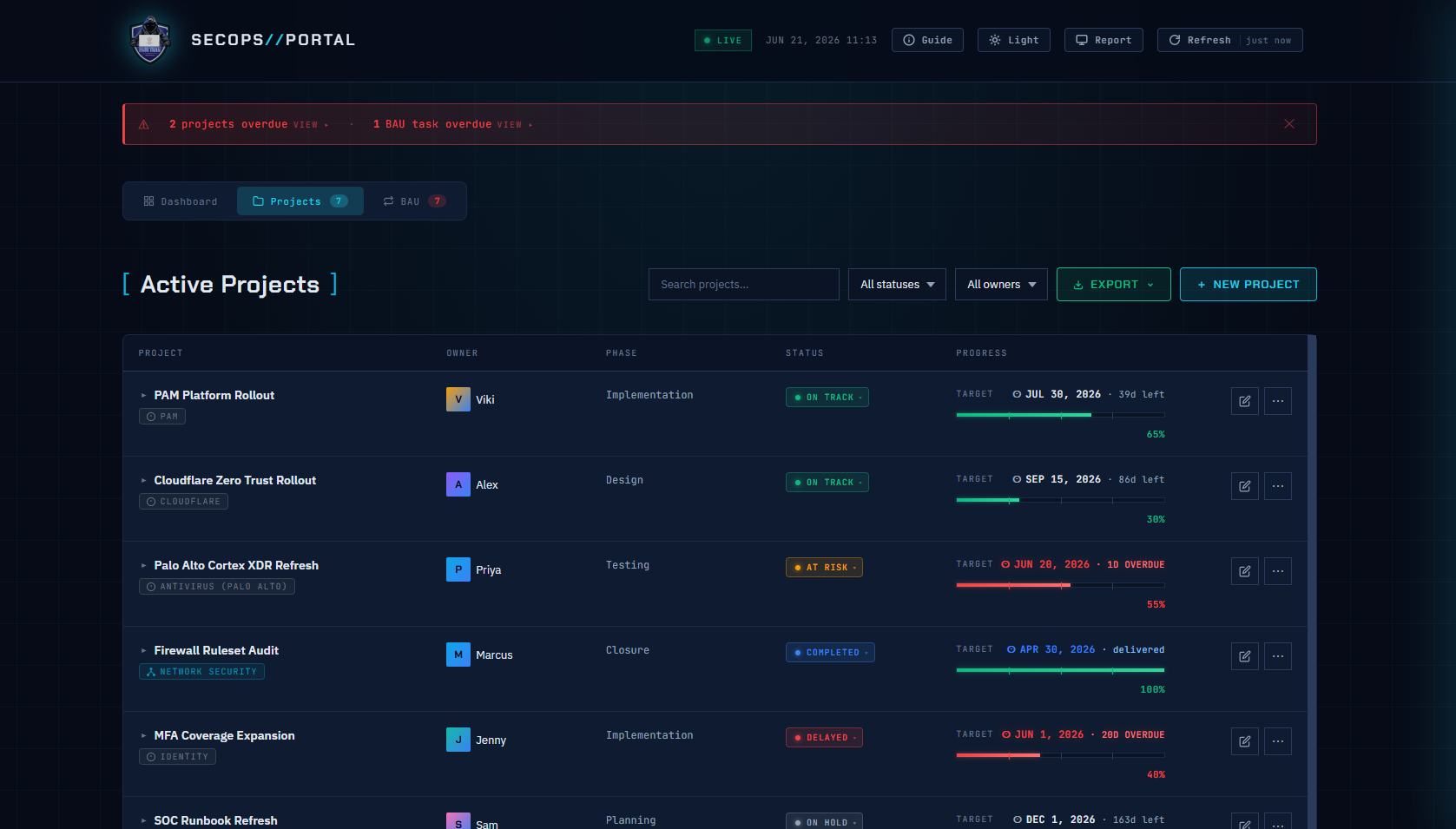Edit the Cloudflare Zero Trust Rollout project
Image resolution: width=1456 pixels, height=829 pixels.
1245,486
